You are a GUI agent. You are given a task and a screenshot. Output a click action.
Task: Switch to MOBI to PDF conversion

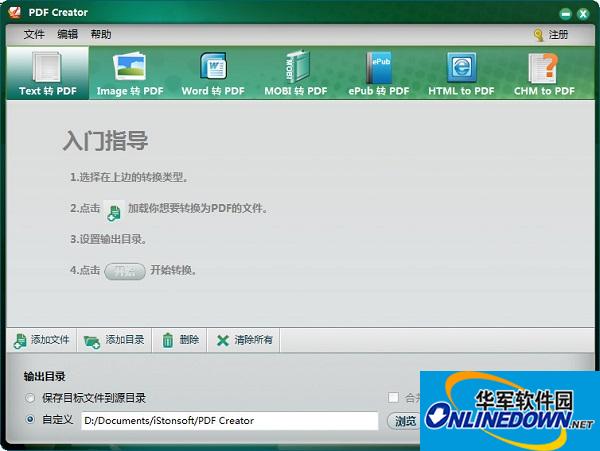pyautogui.click(x=296, y=73)
